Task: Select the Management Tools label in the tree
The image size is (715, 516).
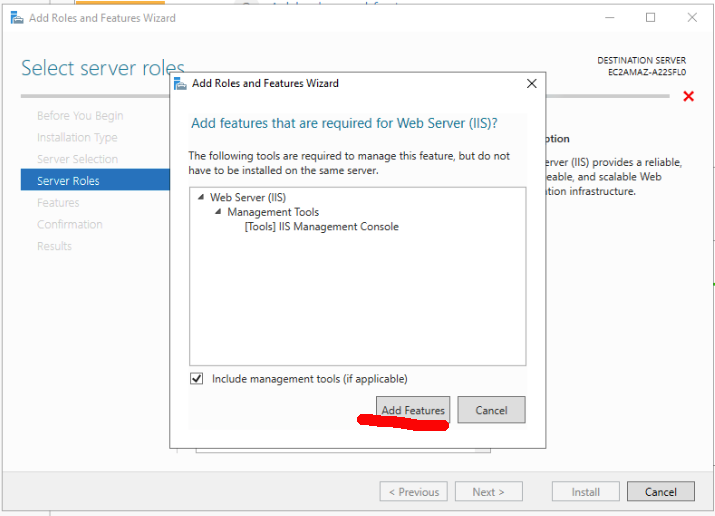Action: pyautogui.click(x=273, y=212)
